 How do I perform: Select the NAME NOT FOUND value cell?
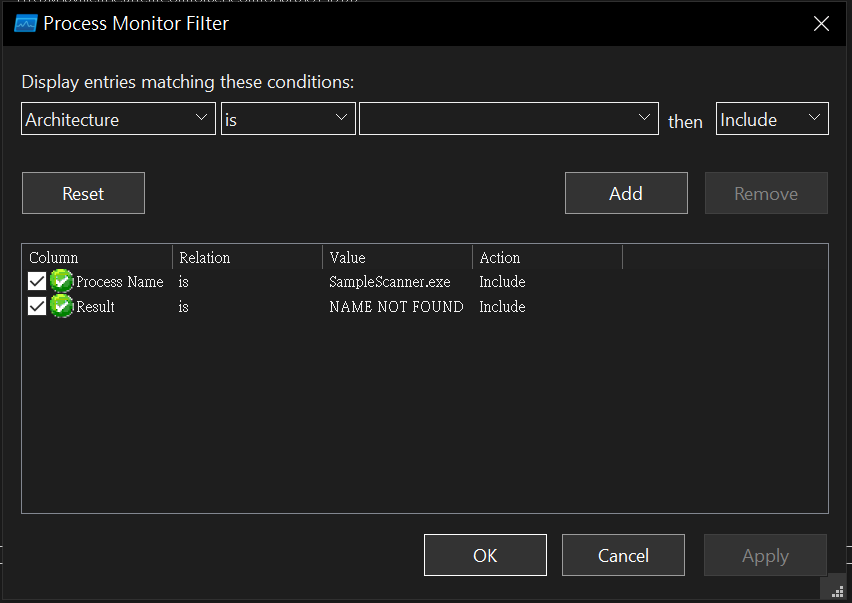396,307
